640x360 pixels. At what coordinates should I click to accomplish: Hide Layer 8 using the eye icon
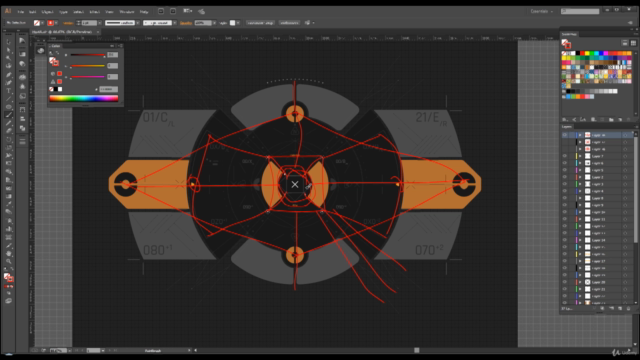click(x=565, y=198)
